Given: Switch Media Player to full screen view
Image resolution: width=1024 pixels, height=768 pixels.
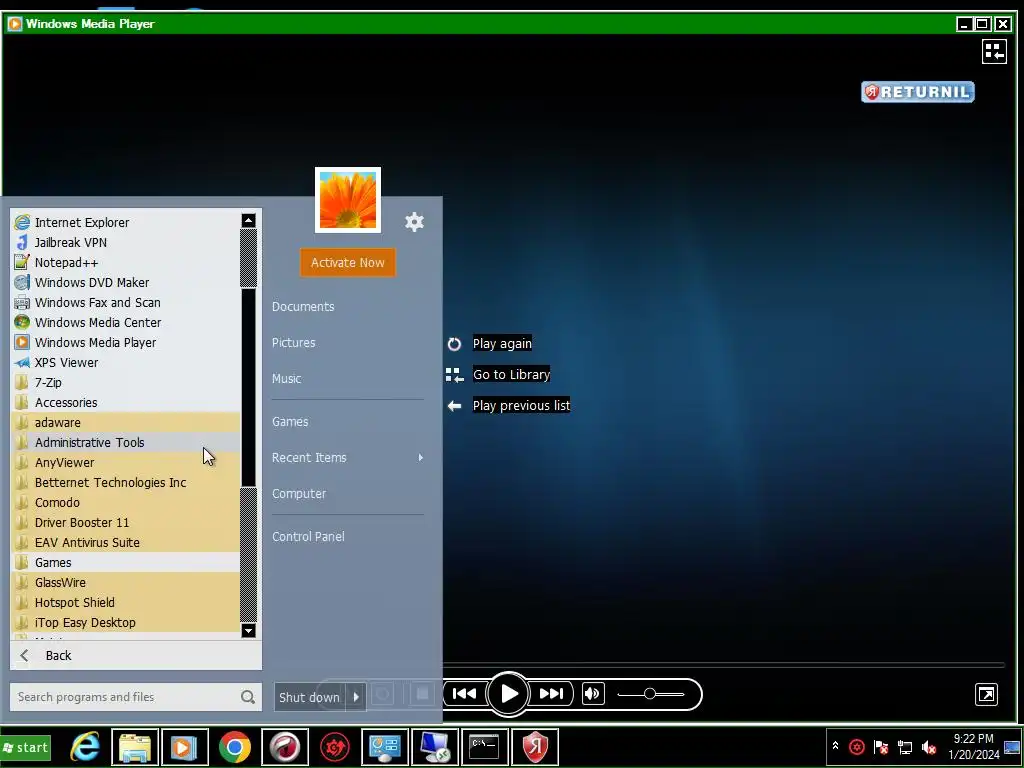Looking at the screenshot, I should [x=986, y=694].
